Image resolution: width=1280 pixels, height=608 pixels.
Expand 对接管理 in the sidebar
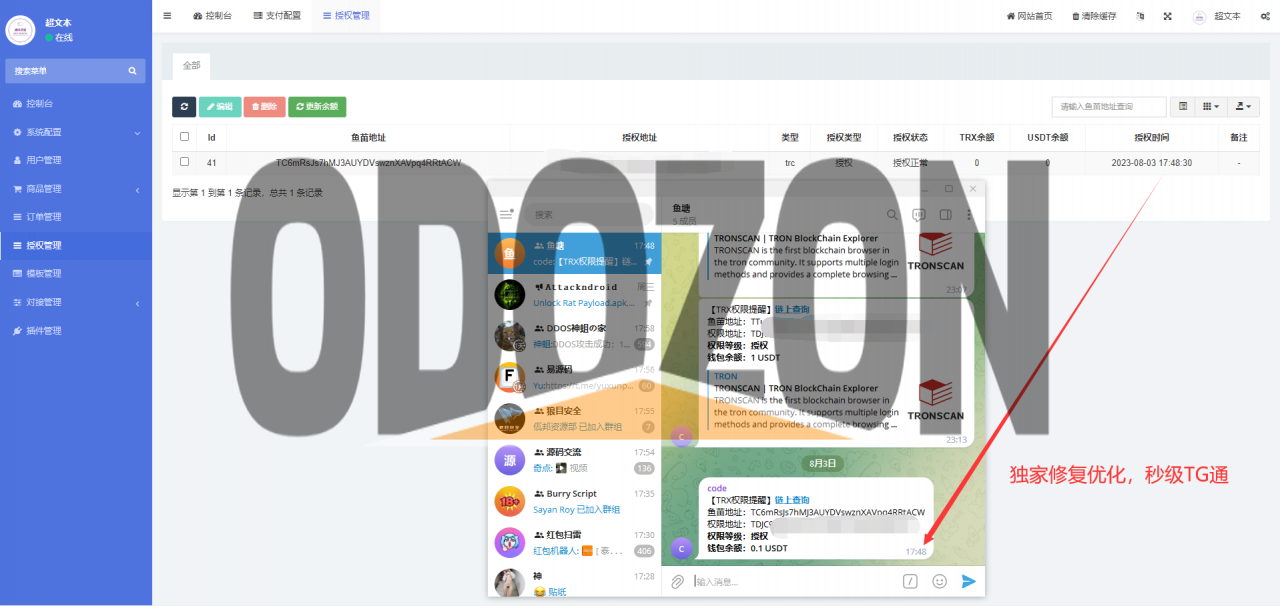[76, 302]
